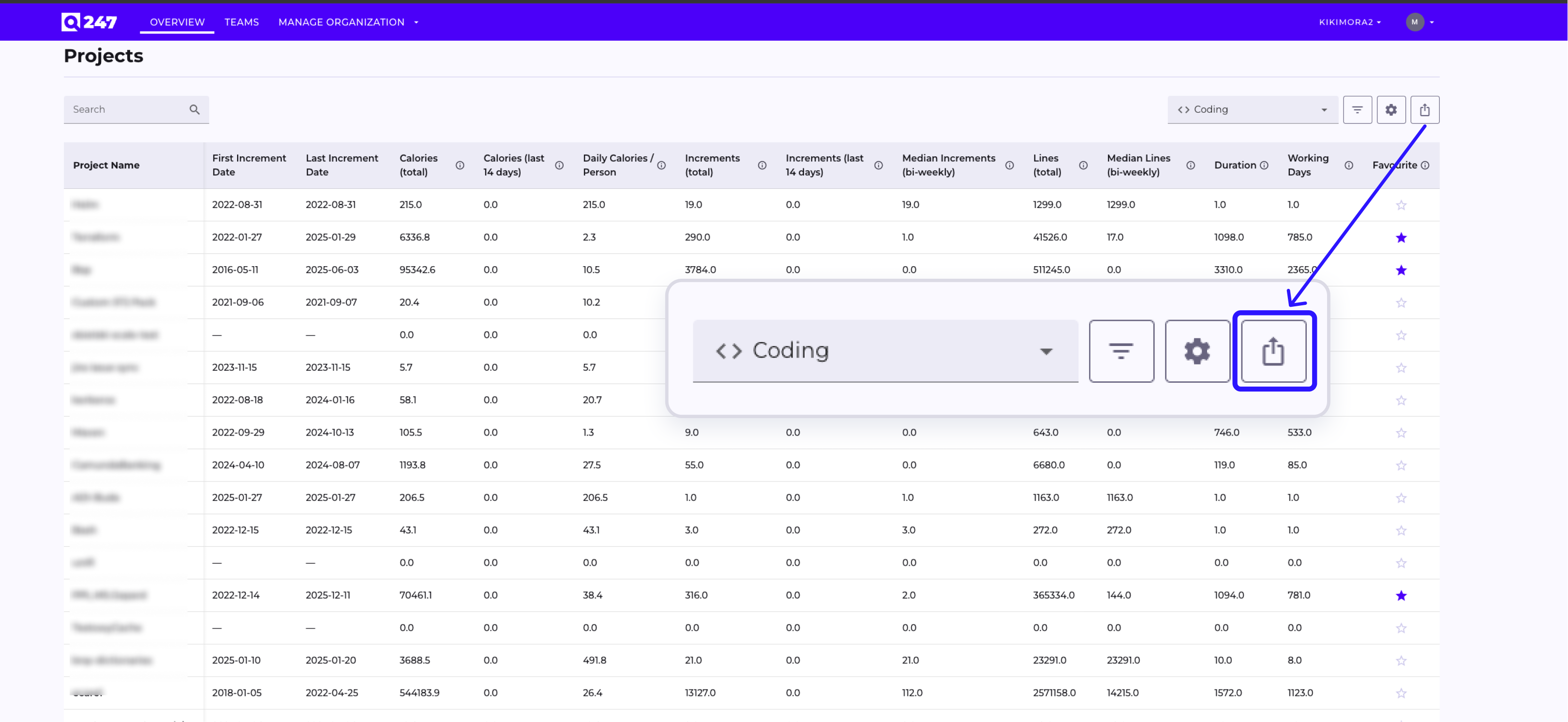1568x722 pixels.
Task: Click inside the Search field
Action: point(122,109)
